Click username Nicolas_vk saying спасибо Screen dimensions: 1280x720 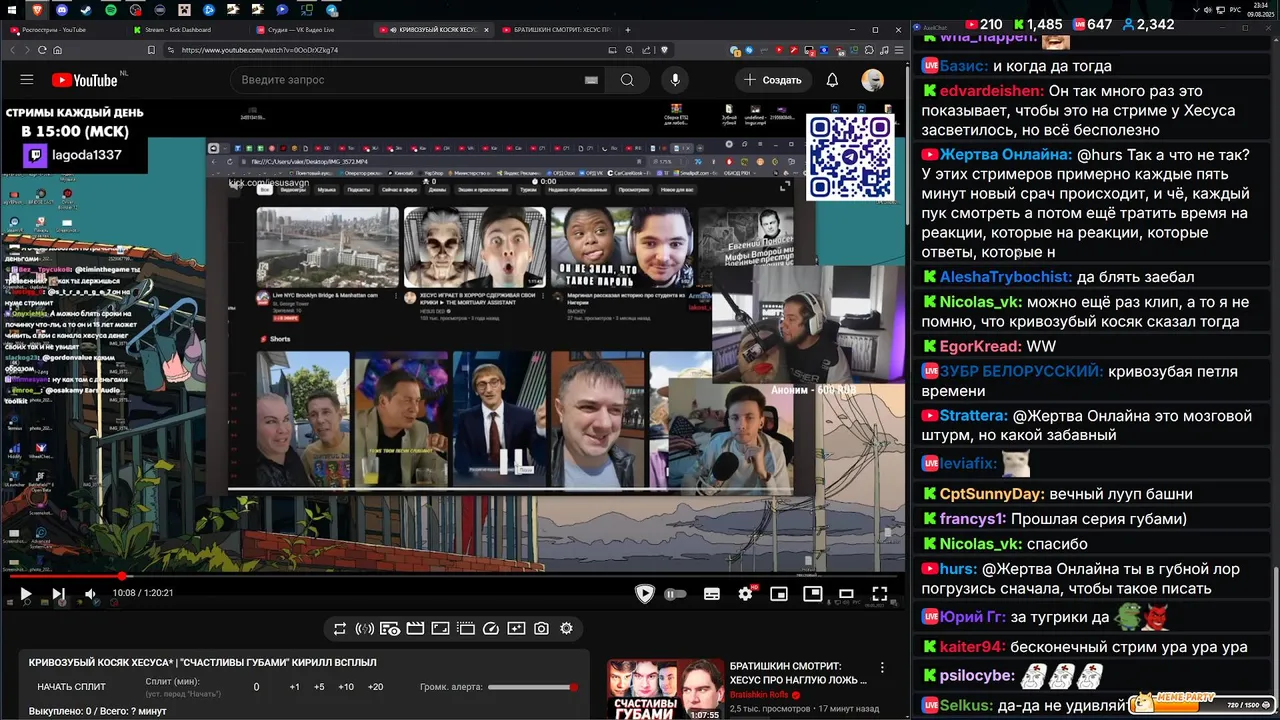[x=980, y=544]
